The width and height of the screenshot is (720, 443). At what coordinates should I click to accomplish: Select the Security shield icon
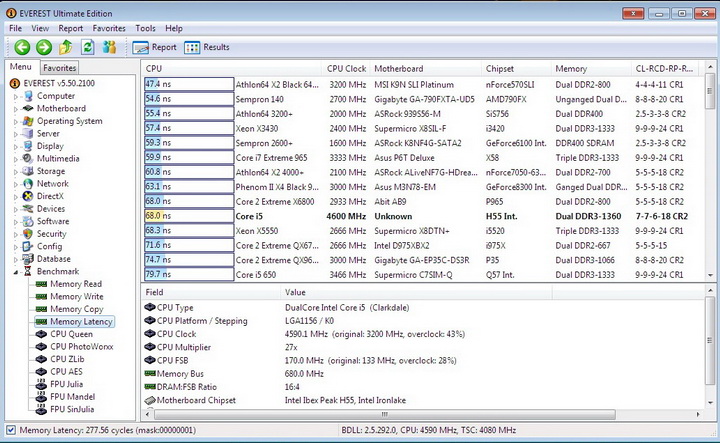click(x=28, y=234)
